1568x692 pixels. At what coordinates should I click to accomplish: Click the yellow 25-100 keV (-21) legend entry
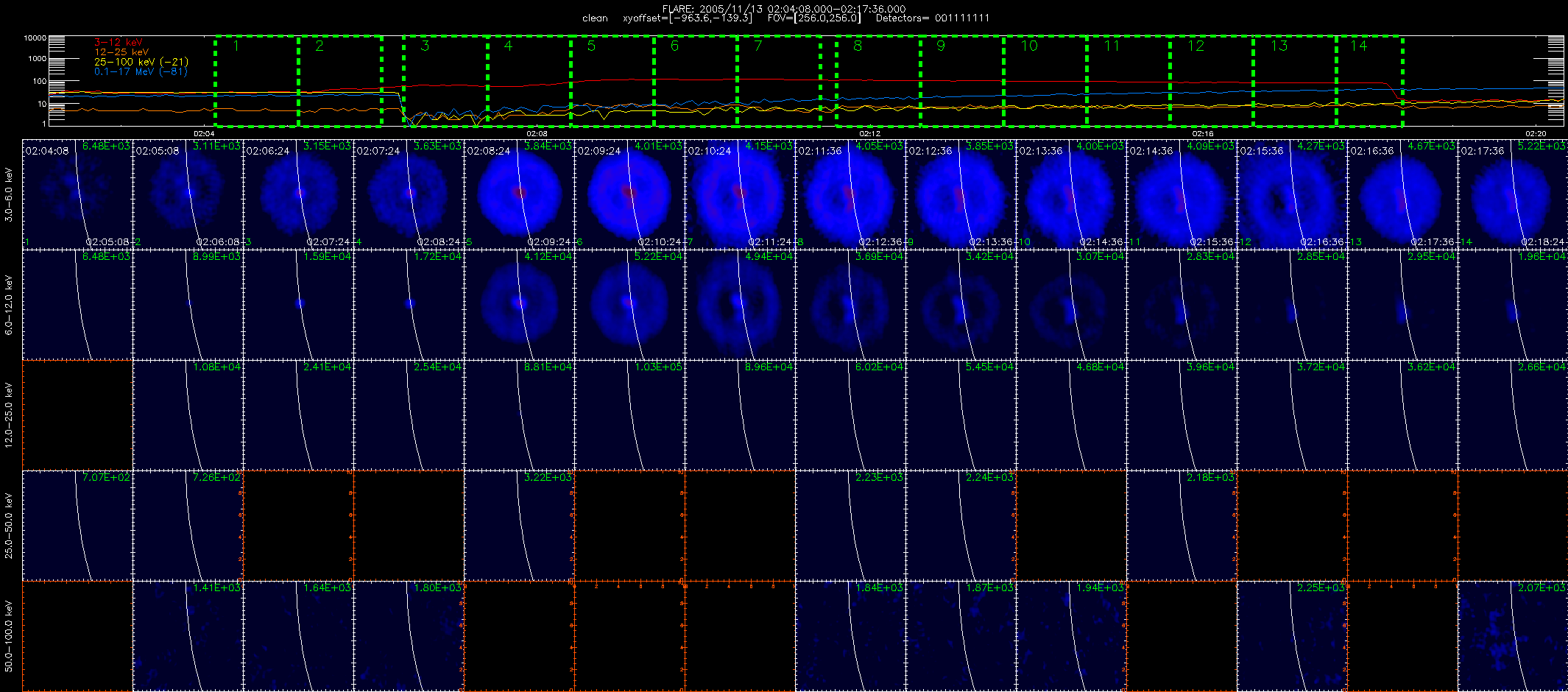coord(141,62)
